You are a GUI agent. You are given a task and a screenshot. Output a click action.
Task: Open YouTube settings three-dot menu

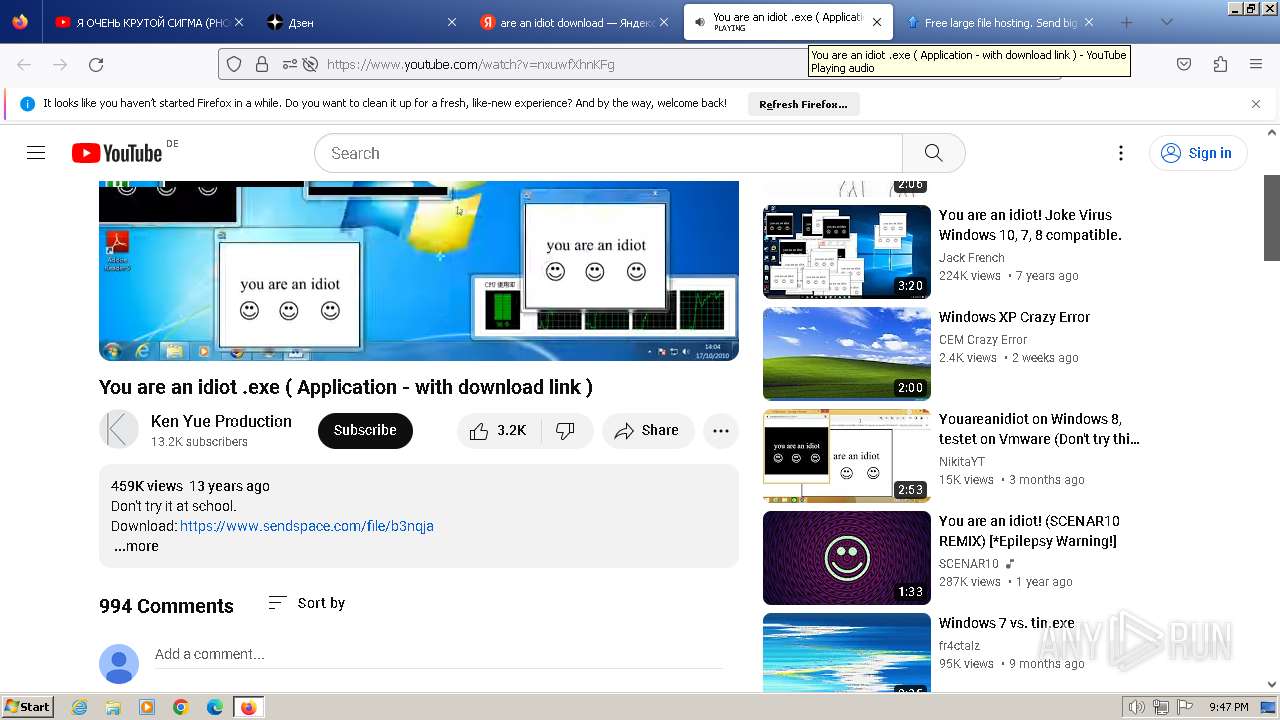click(x=1121, y=153)
